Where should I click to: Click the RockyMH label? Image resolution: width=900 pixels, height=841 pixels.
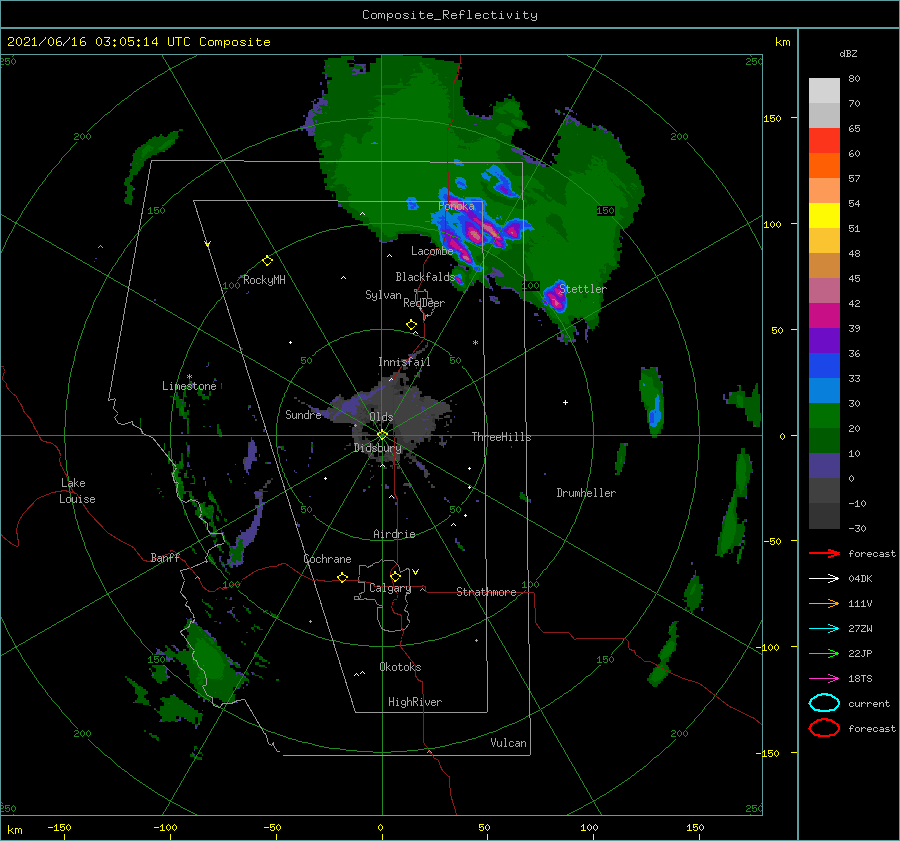click(264, 280)
